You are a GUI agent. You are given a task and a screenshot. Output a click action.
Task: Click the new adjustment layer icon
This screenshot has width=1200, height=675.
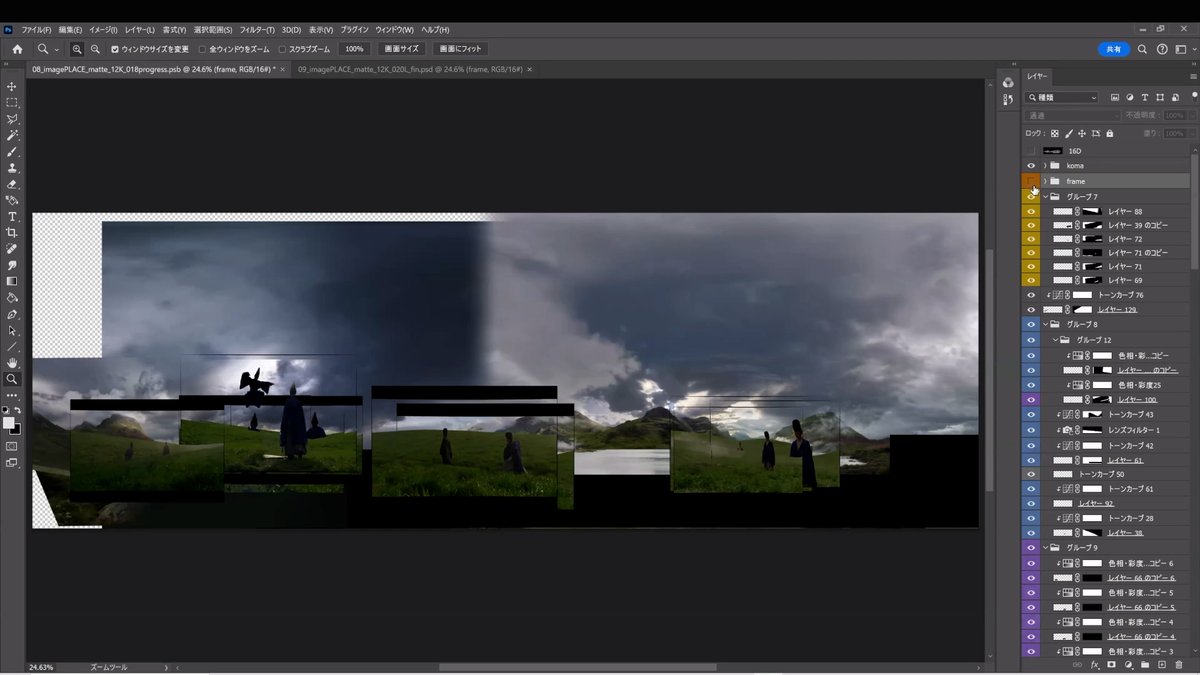(x=1128, y=664)
